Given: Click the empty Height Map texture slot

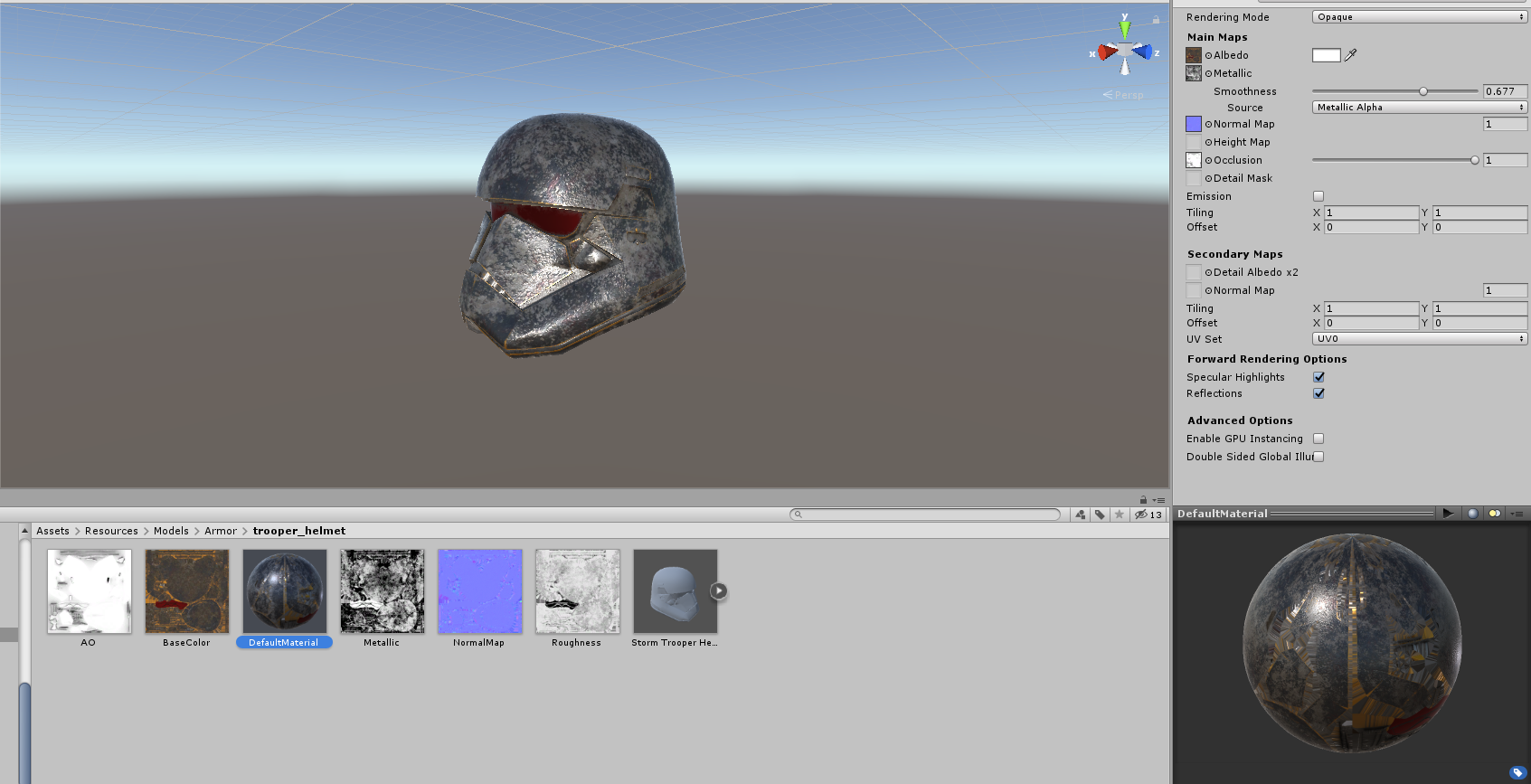Looking at the screenshot, I should 1194,142.
